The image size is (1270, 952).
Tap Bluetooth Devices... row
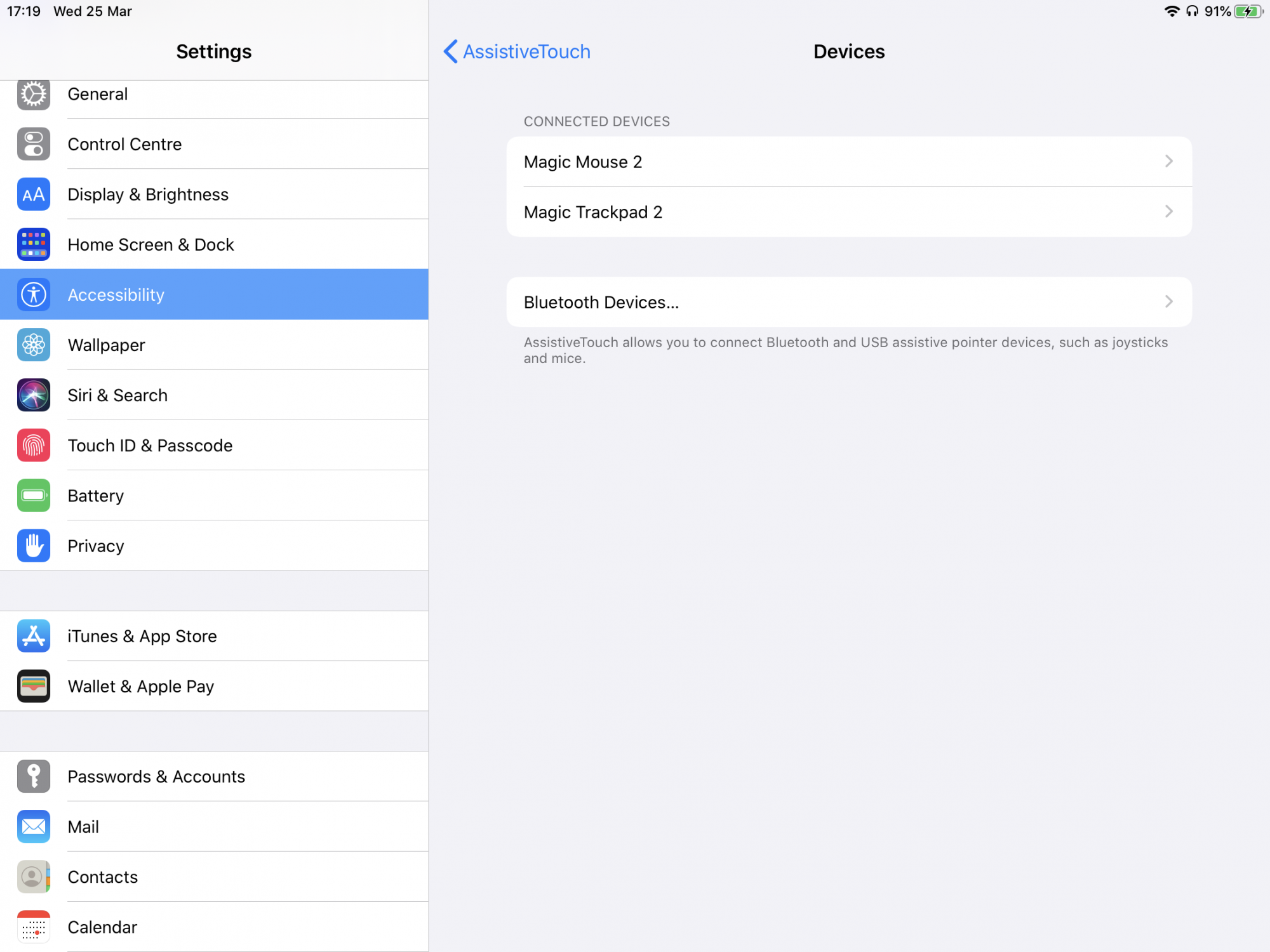point(849,301)
